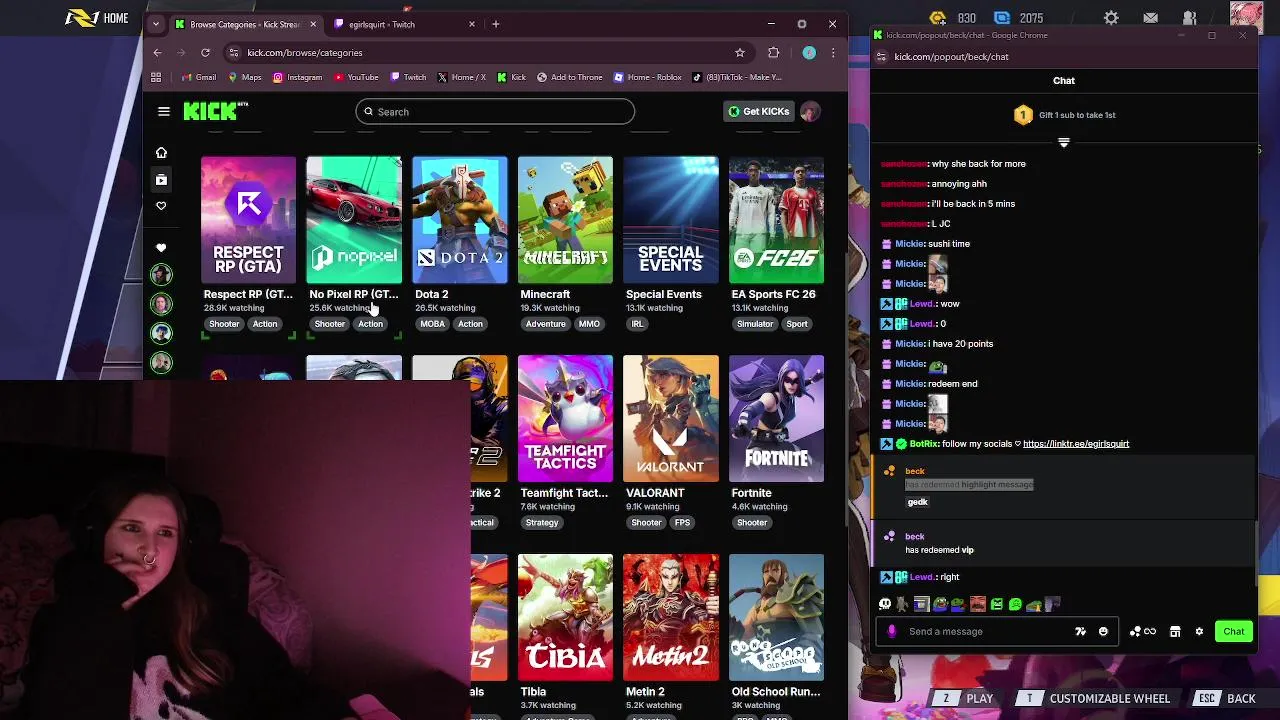1280x720 pixels.
Task: Click the game profile avatar top right
Action: pos(1246,16)
